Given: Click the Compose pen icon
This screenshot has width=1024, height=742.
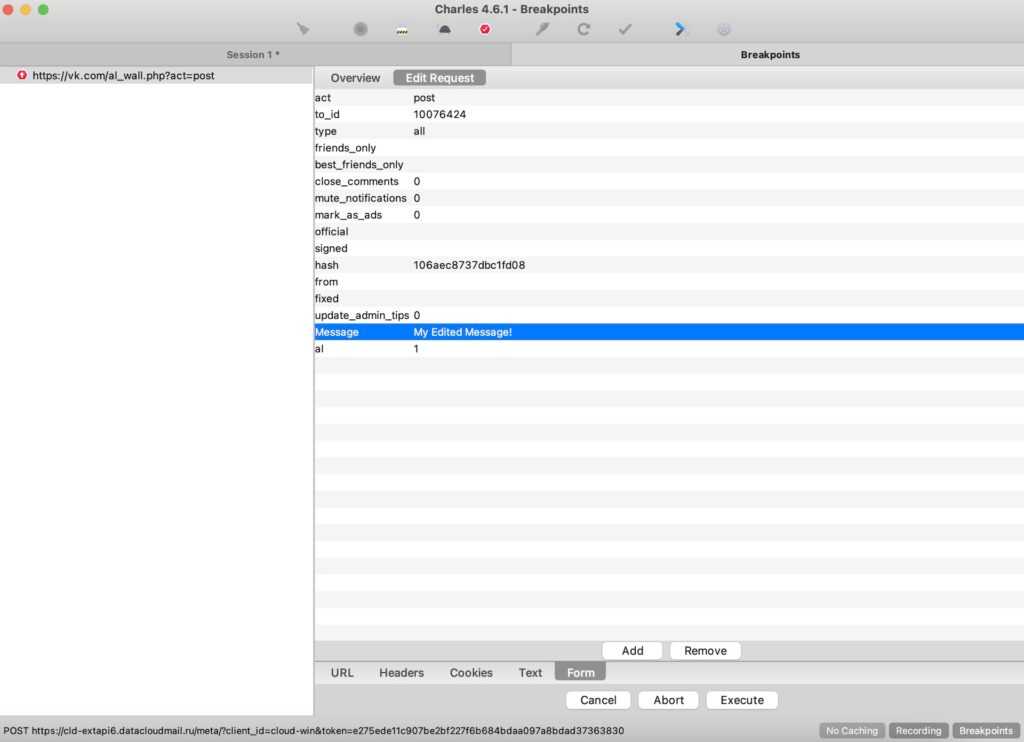Looking at the screenshot, I should (x=542, y=29).
